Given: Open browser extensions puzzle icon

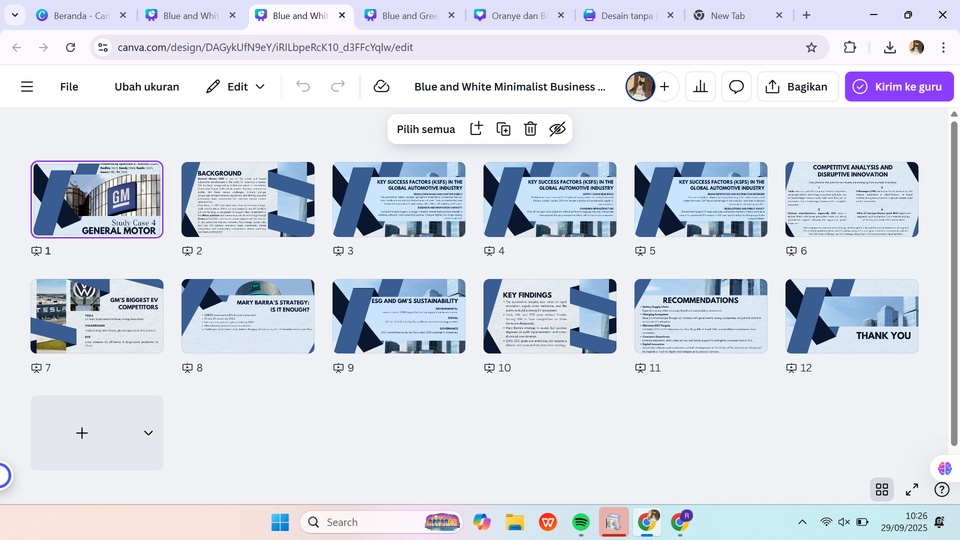Looking at the screenshot, I should [x=850, y=47].
